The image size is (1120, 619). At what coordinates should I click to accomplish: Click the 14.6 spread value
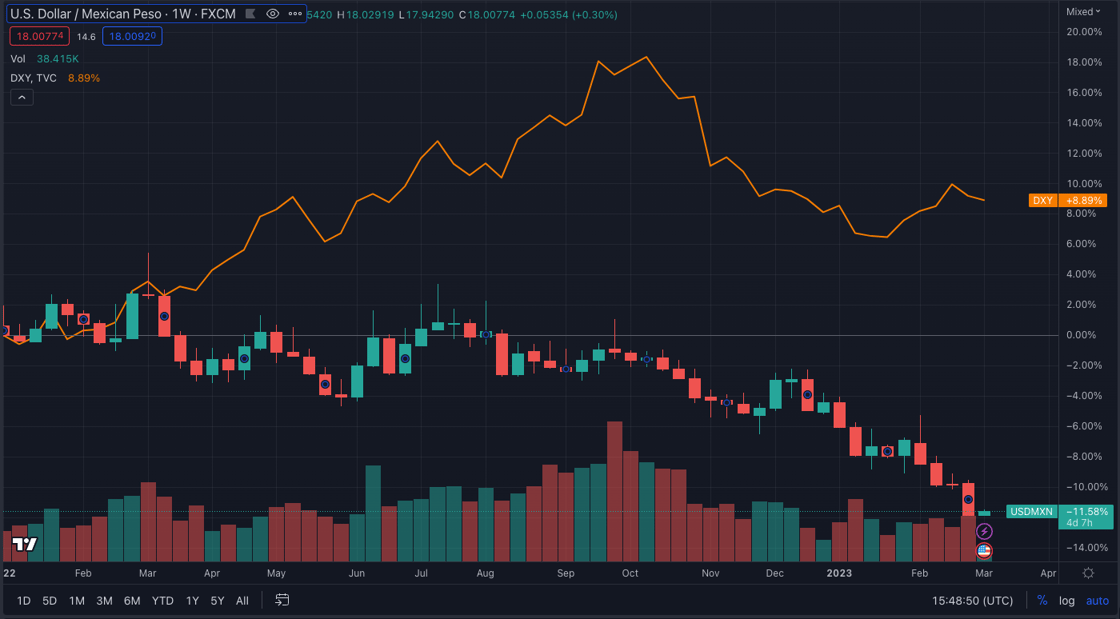tap(86, 36)
